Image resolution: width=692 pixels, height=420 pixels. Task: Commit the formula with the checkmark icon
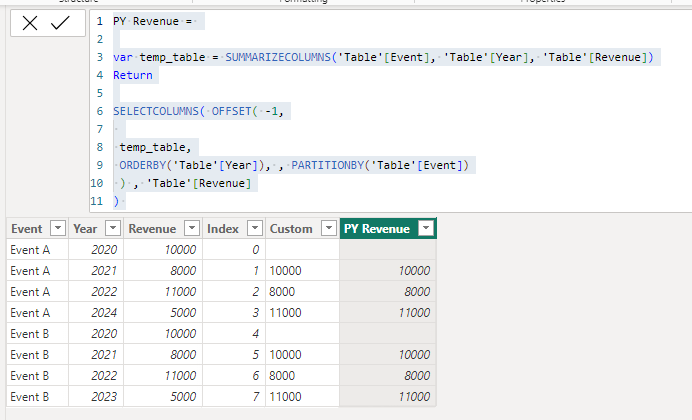tap(60, 23)
